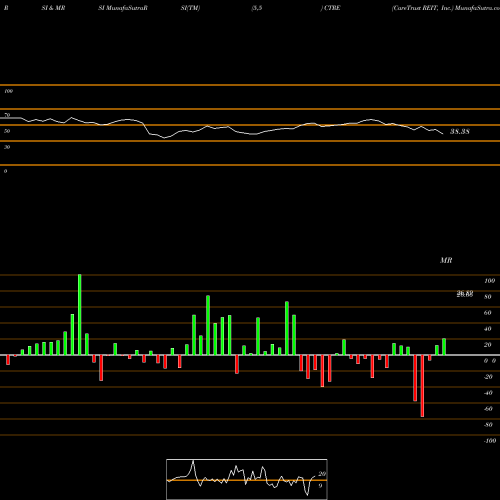Click the MR axis label 40

[487, 329]
